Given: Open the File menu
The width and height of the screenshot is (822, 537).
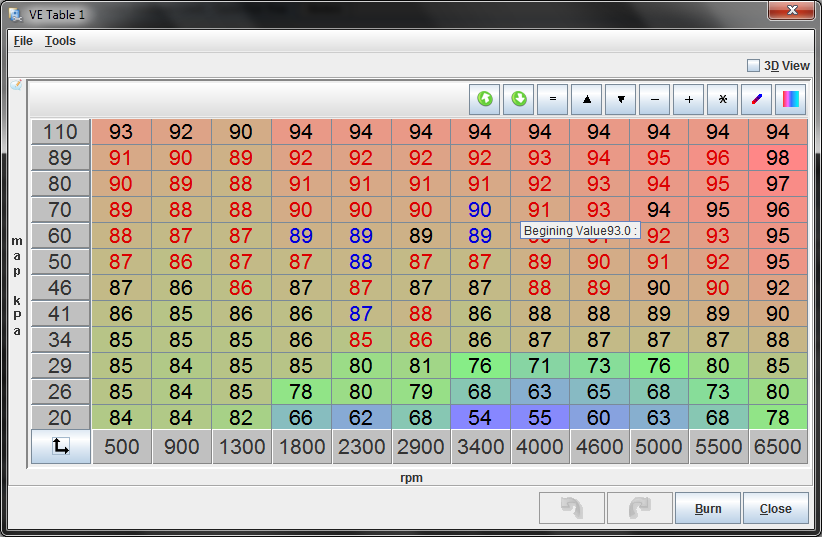Looking at the screenshot, I should click(23, 41).
